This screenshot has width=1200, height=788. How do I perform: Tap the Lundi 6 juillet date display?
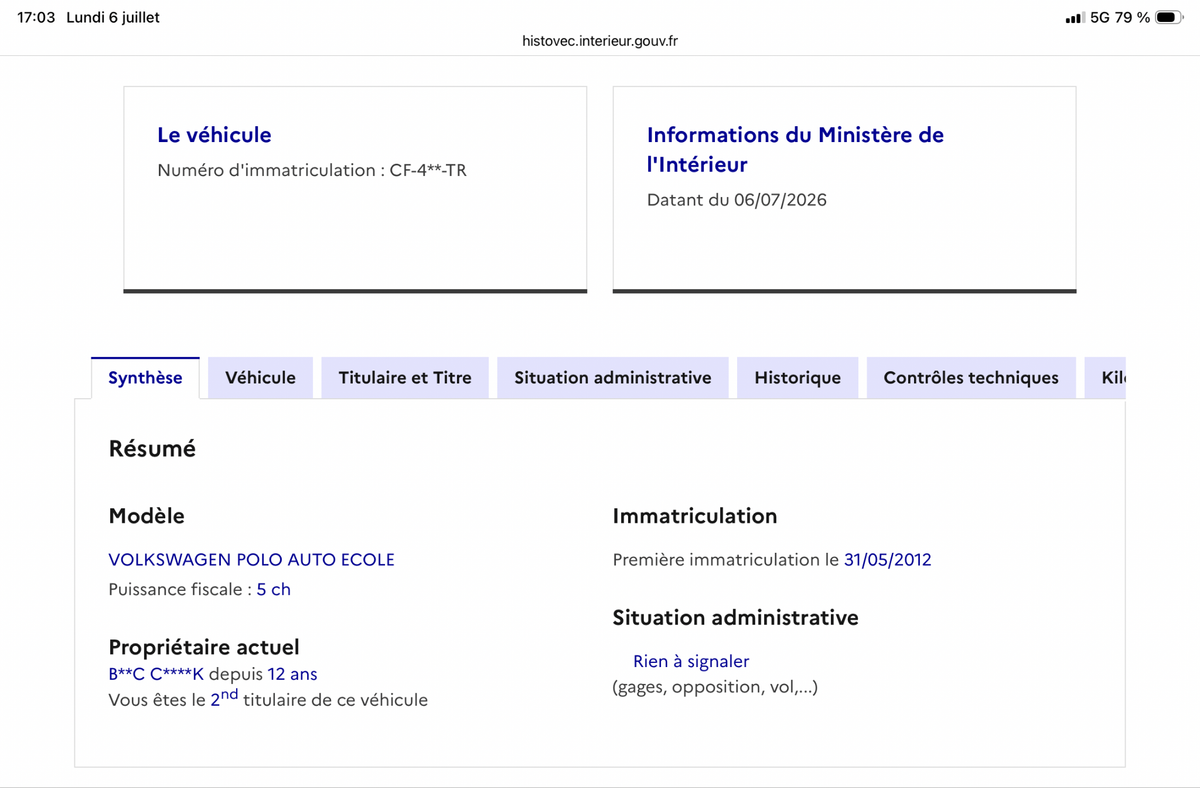coord(113,17)
